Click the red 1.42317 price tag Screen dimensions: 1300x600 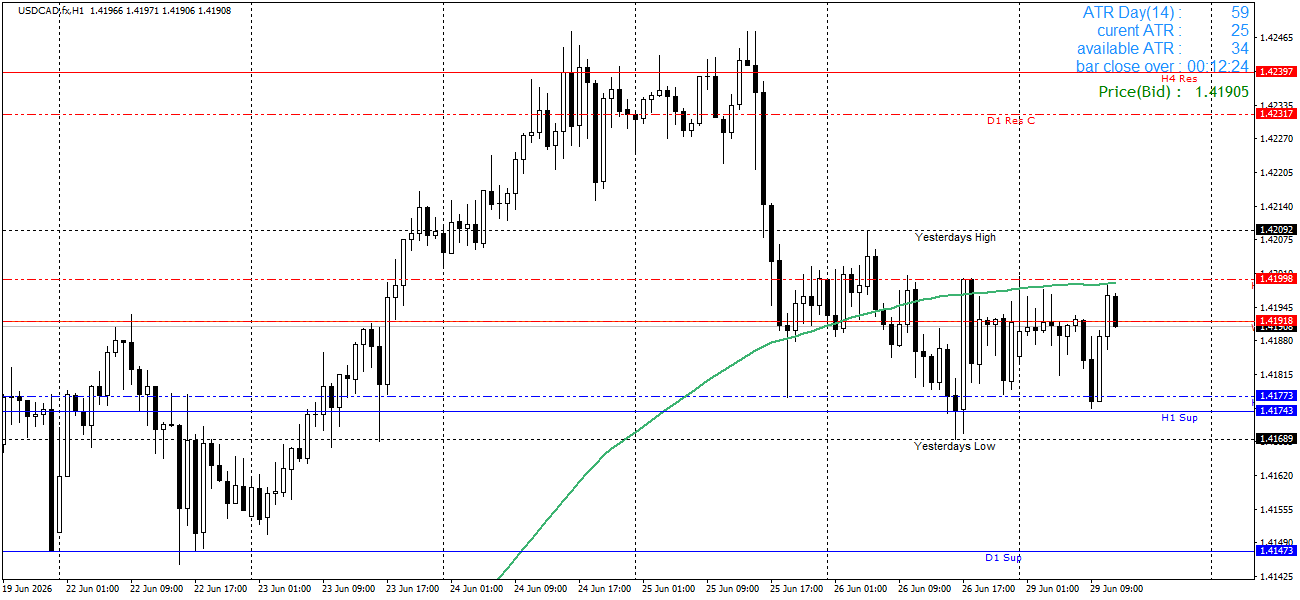coord(1276,114)
